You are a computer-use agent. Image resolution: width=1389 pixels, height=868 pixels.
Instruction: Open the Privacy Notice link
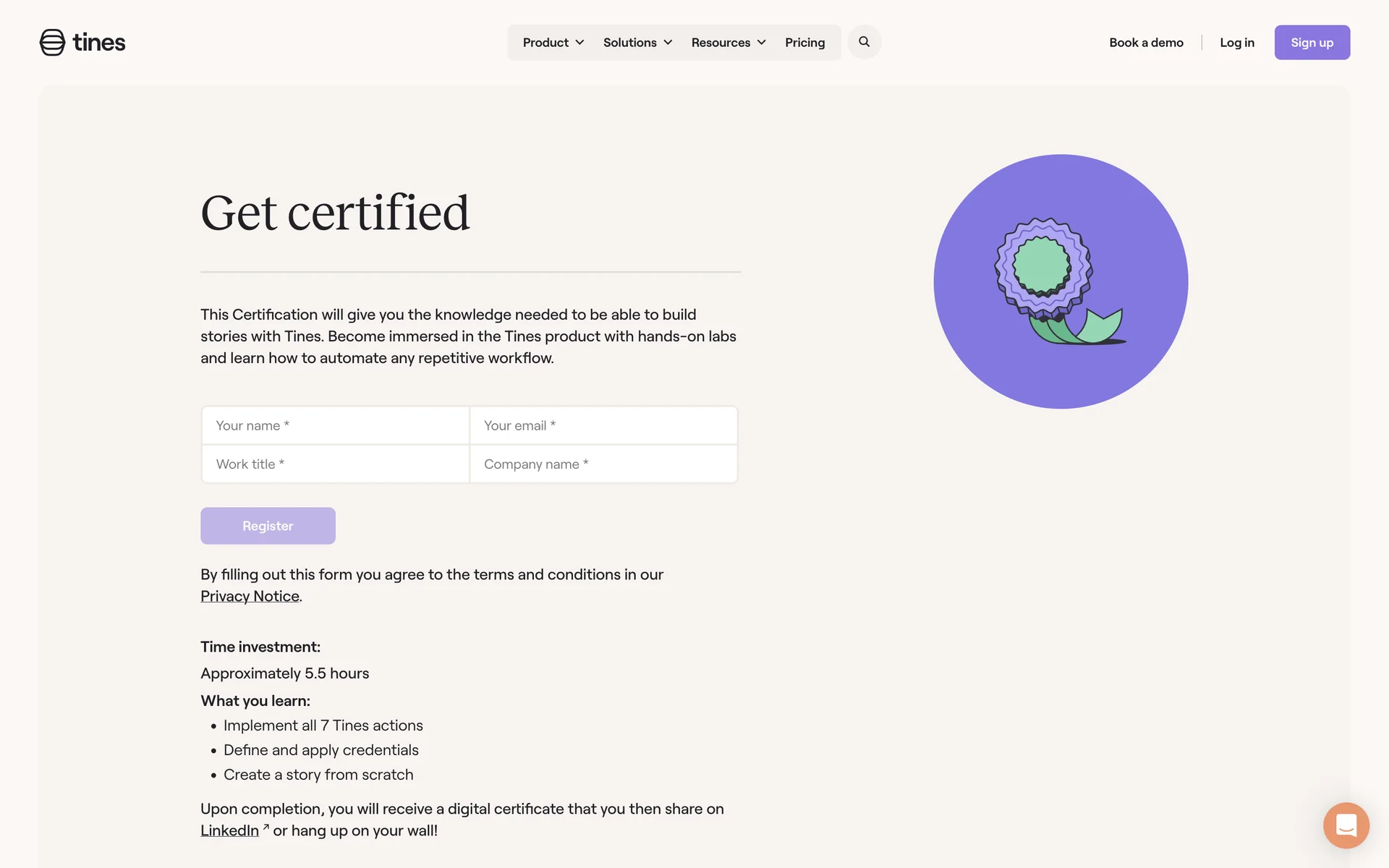click(x=250, y=596)
